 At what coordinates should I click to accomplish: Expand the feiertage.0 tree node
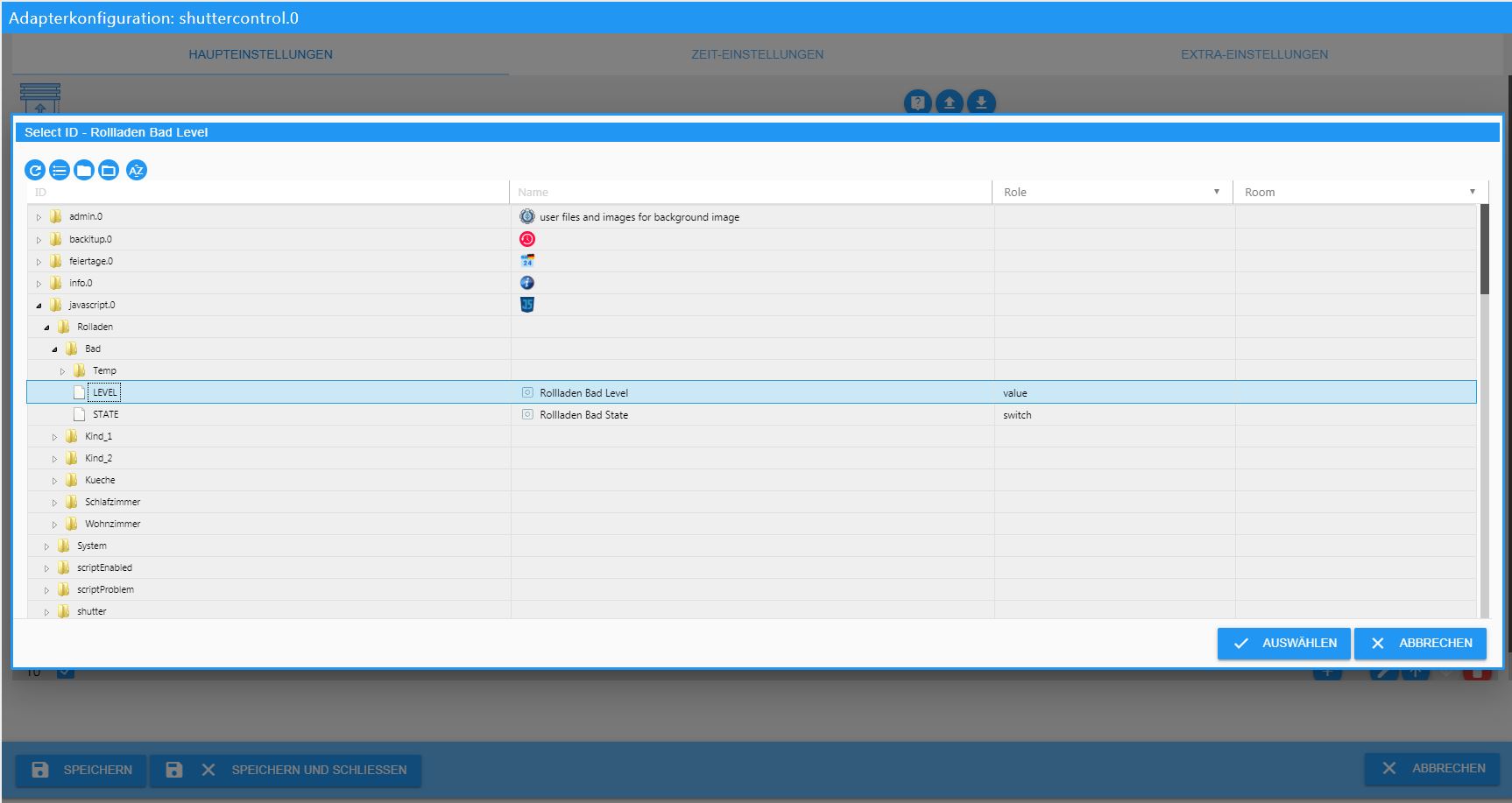[39, 262]
